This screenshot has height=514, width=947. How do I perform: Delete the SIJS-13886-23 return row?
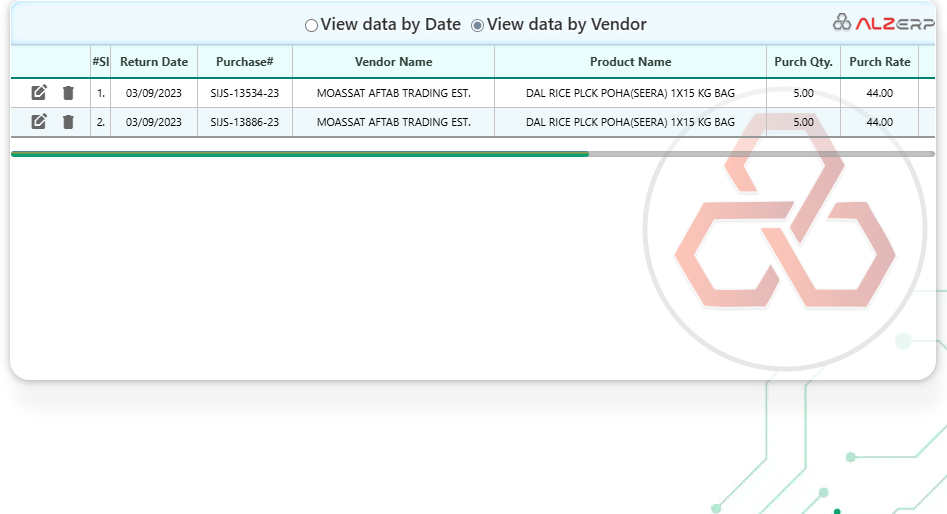point(68,121)
